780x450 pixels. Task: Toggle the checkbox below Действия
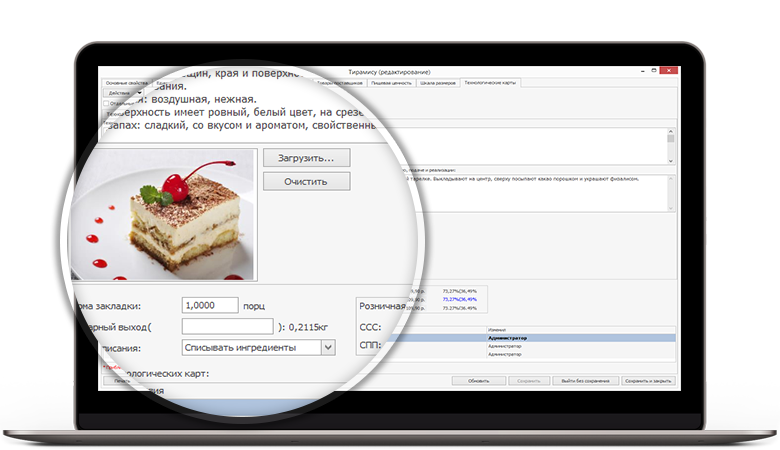pos(106,103)
